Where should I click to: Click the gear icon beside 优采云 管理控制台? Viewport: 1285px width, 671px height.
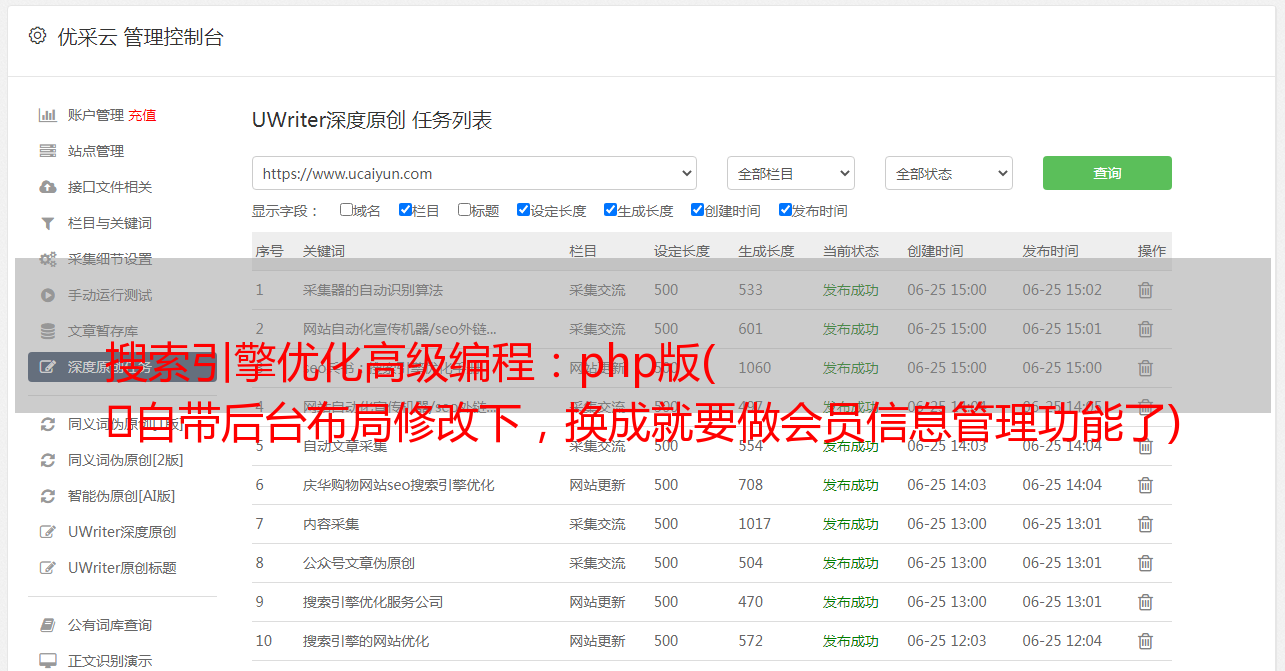[37, 36]
